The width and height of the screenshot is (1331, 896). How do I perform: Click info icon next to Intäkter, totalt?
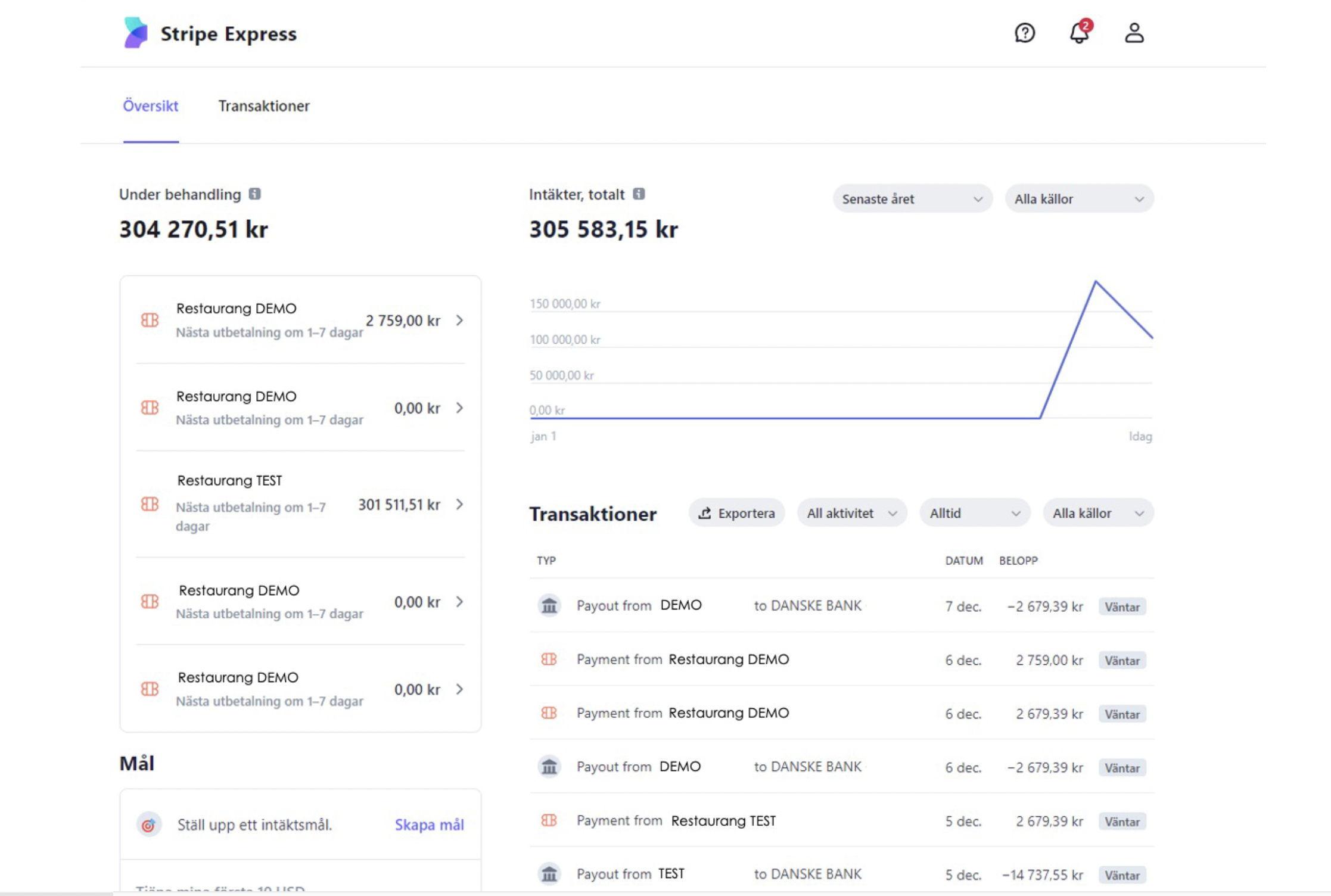(639, 194)
